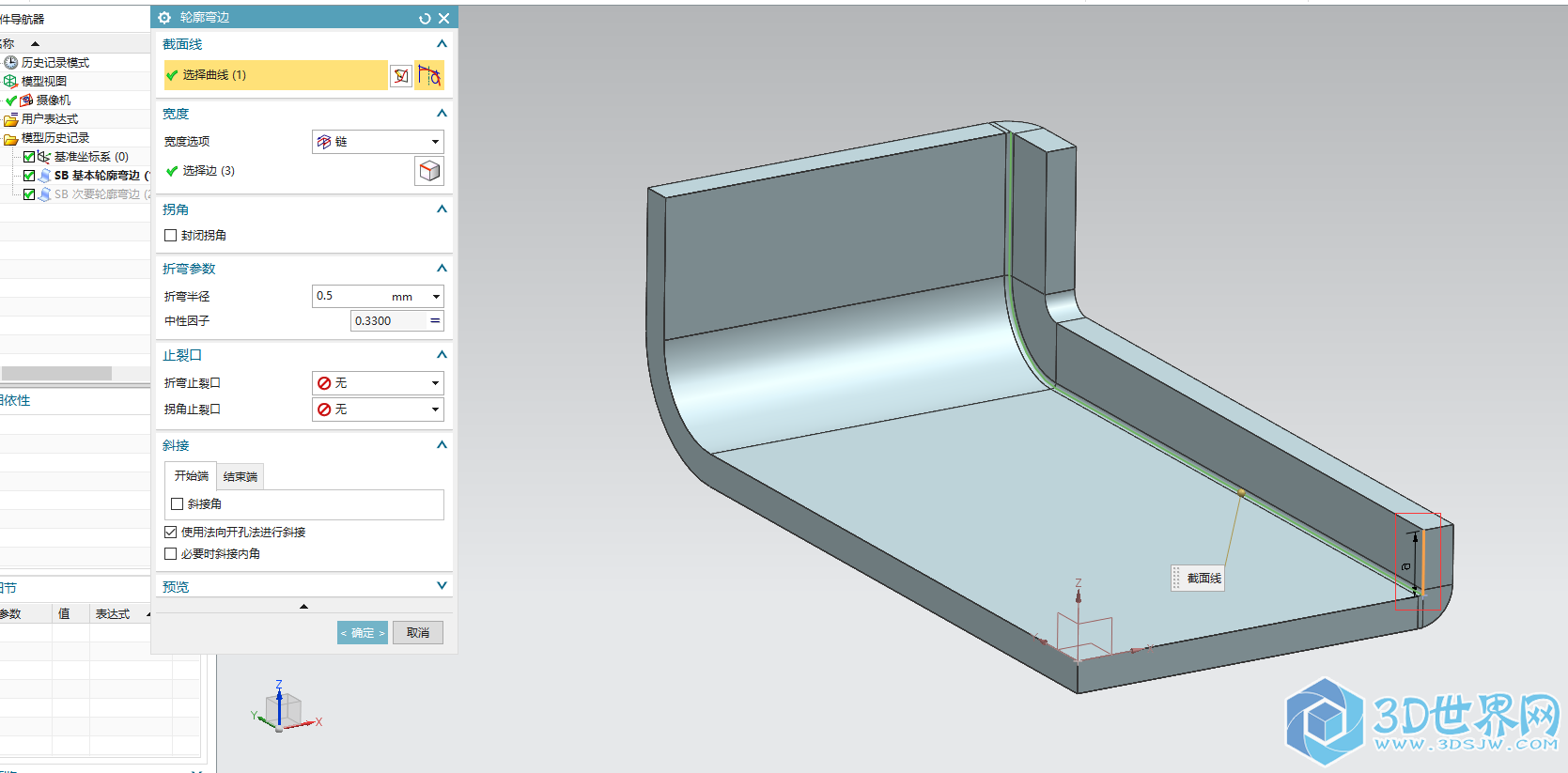Open the 折弯半径 mm unit dropdown arrow
The height and width of the screenshot is (773, 1568).
(x=436, y=297)
